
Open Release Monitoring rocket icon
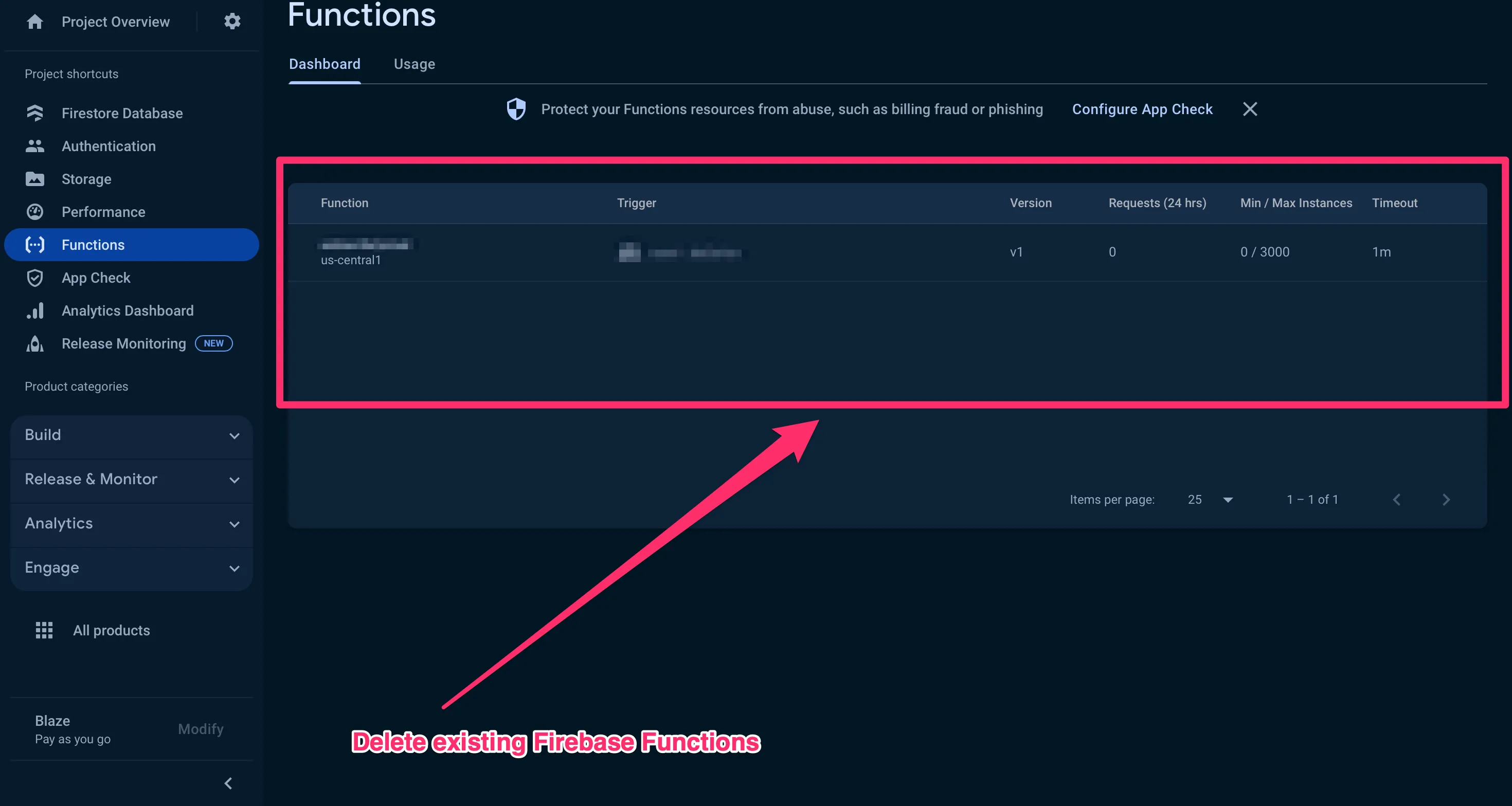[35, 343]
